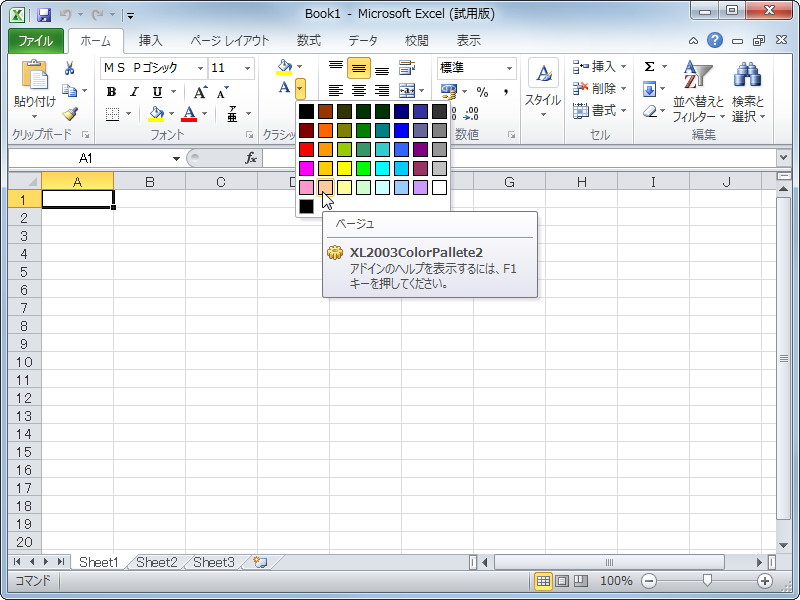Viewport: 800px width, 600px height.
Task: Apply red font color A icon
Action: (189, 114)
